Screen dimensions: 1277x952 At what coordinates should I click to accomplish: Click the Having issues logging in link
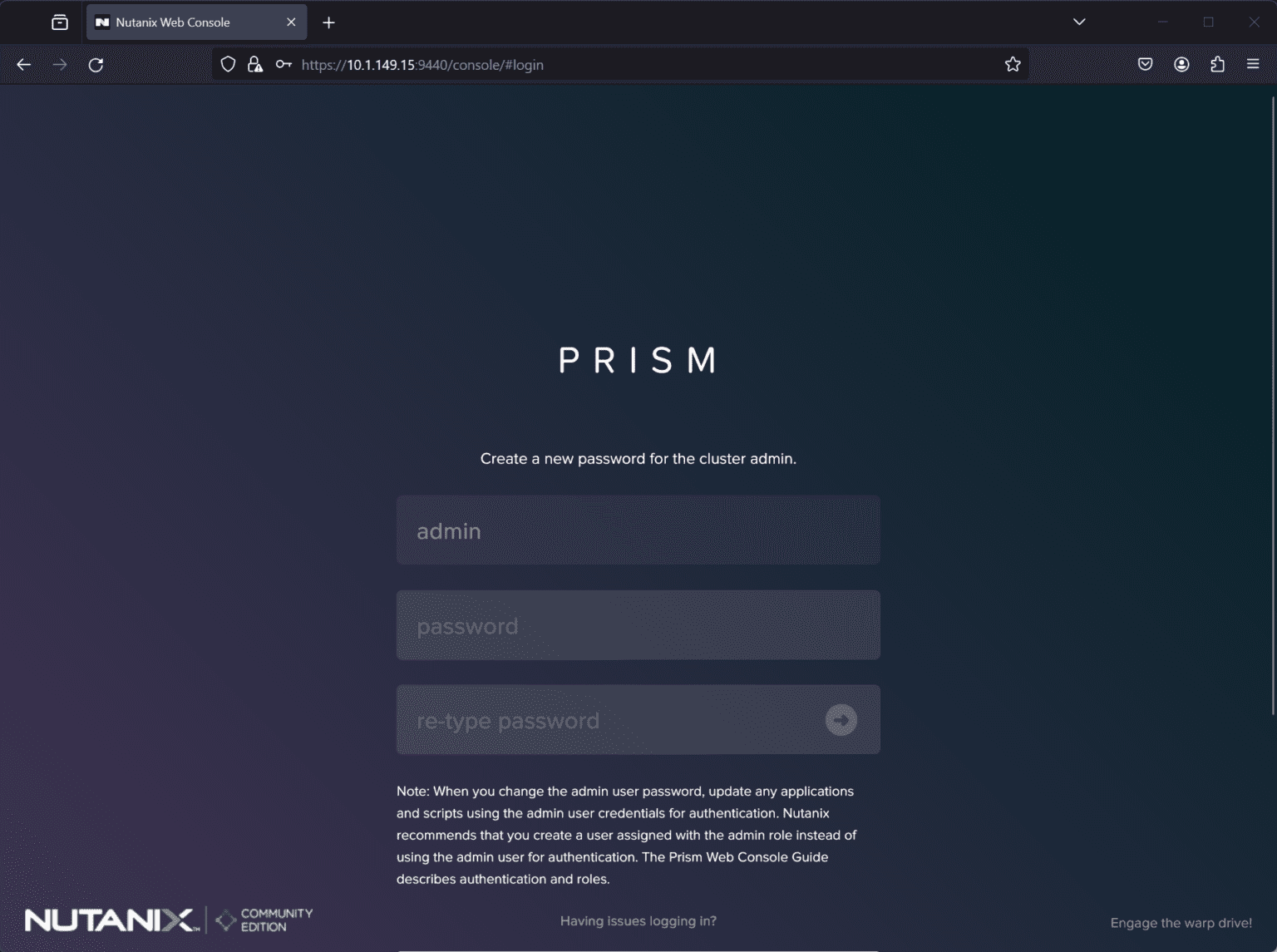(x=638, y=921)
